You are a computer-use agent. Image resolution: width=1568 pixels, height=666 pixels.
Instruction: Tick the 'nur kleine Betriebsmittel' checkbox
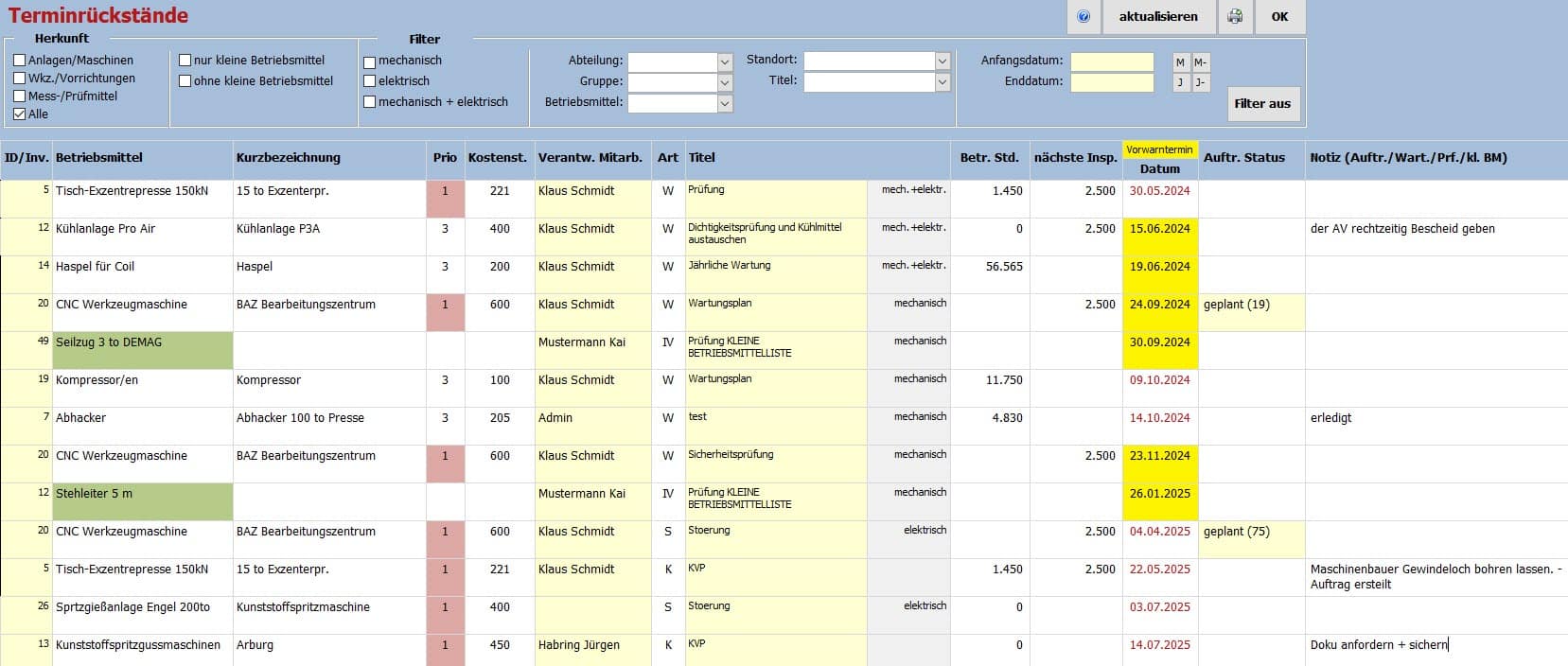(185, 61)
